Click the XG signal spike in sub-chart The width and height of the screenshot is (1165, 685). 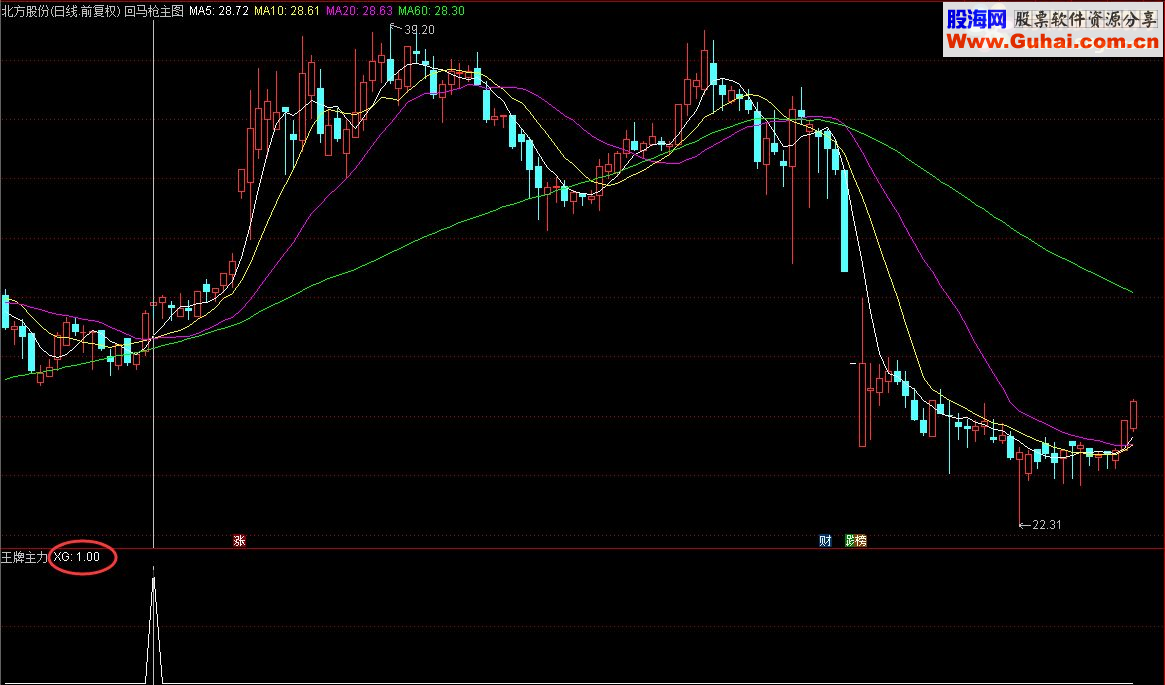pyautogui.click(x=154, y=624)
